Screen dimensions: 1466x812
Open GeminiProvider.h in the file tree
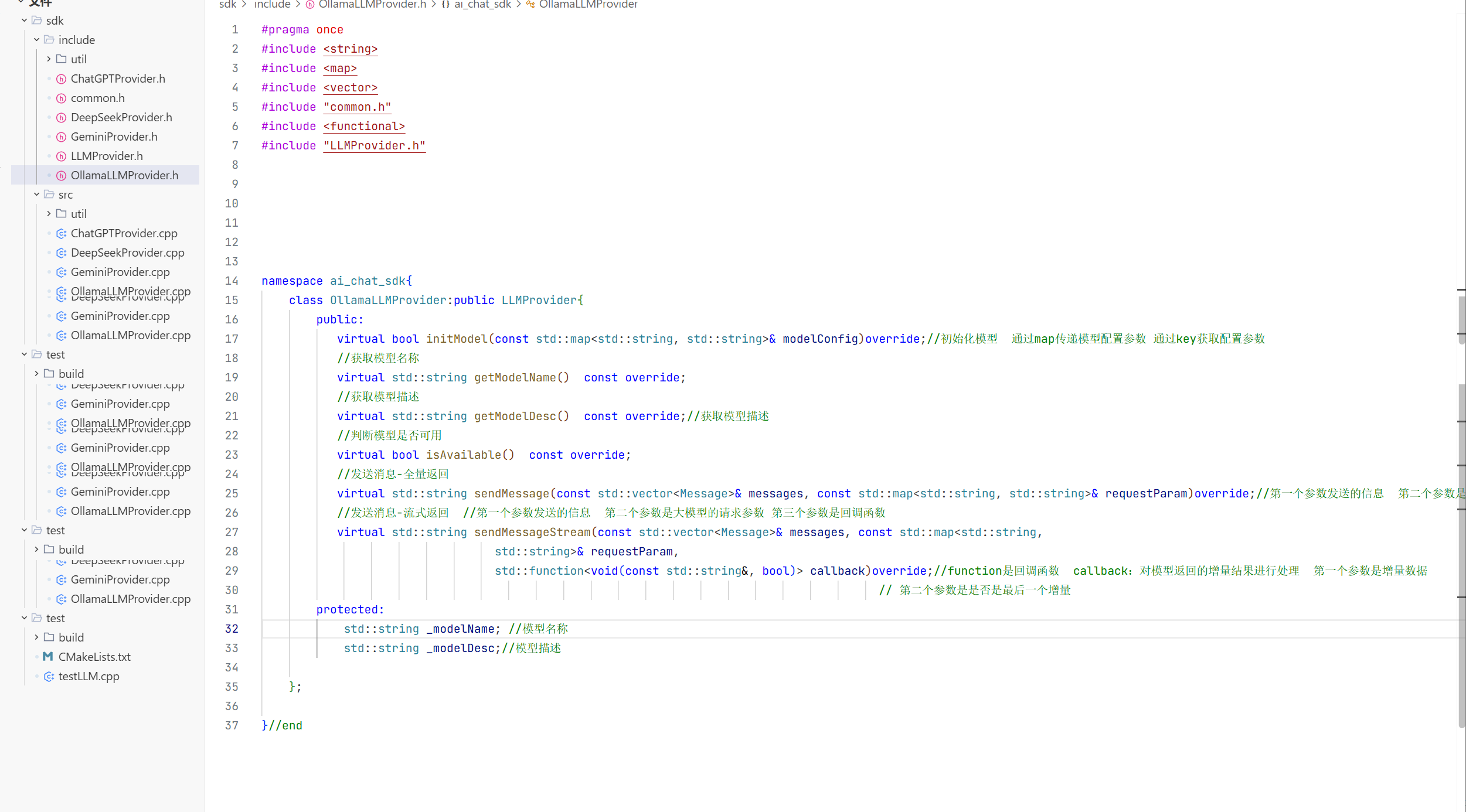pyautogui.click(x=114, y=137)
